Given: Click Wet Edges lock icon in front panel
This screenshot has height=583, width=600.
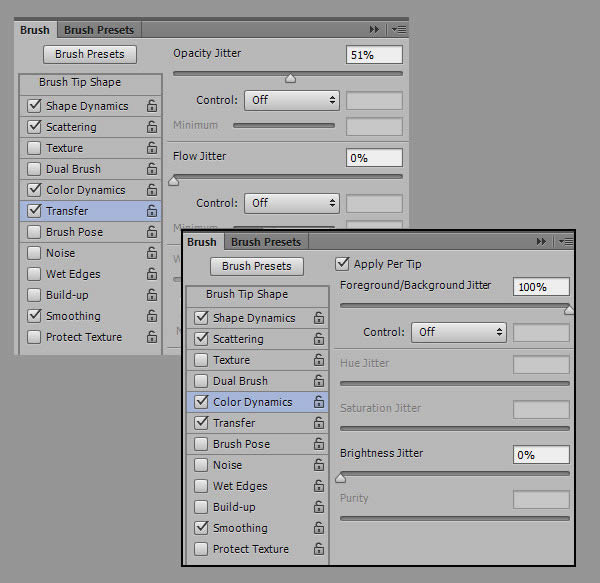Looking at the screenshot, I should 319,486.
